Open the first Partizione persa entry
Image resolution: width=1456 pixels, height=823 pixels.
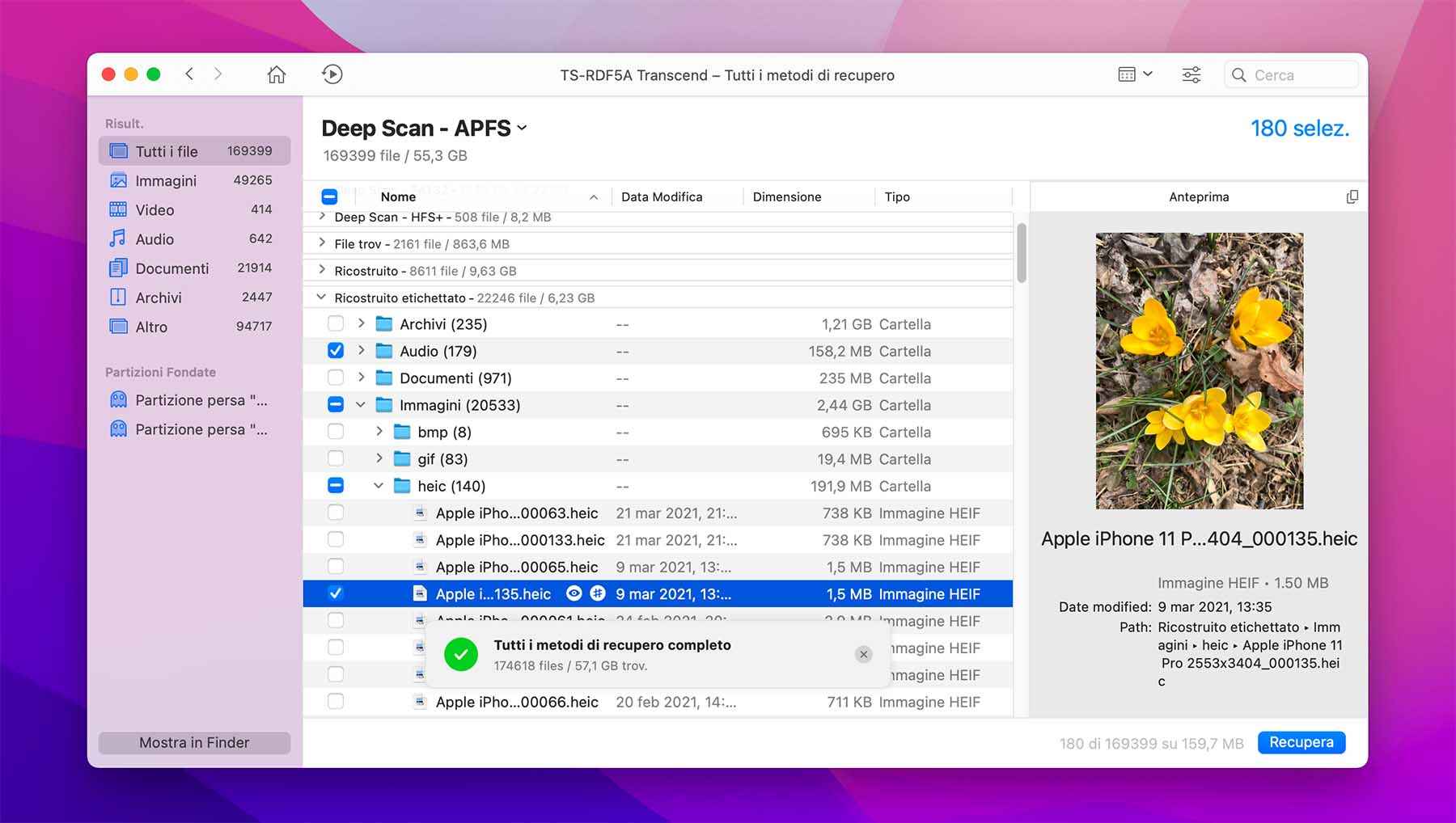(194, 400)
